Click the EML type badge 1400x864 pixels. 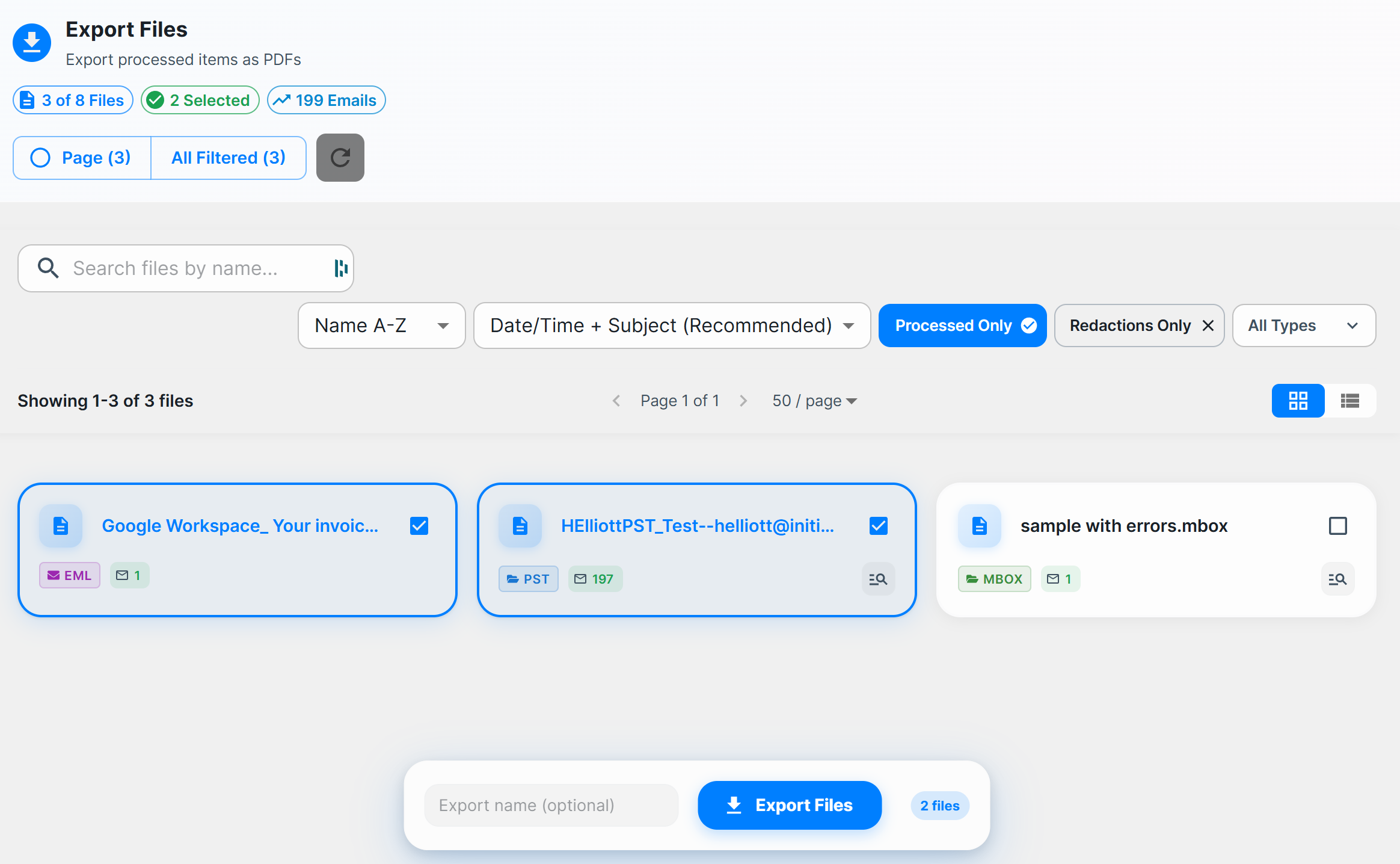70,575
